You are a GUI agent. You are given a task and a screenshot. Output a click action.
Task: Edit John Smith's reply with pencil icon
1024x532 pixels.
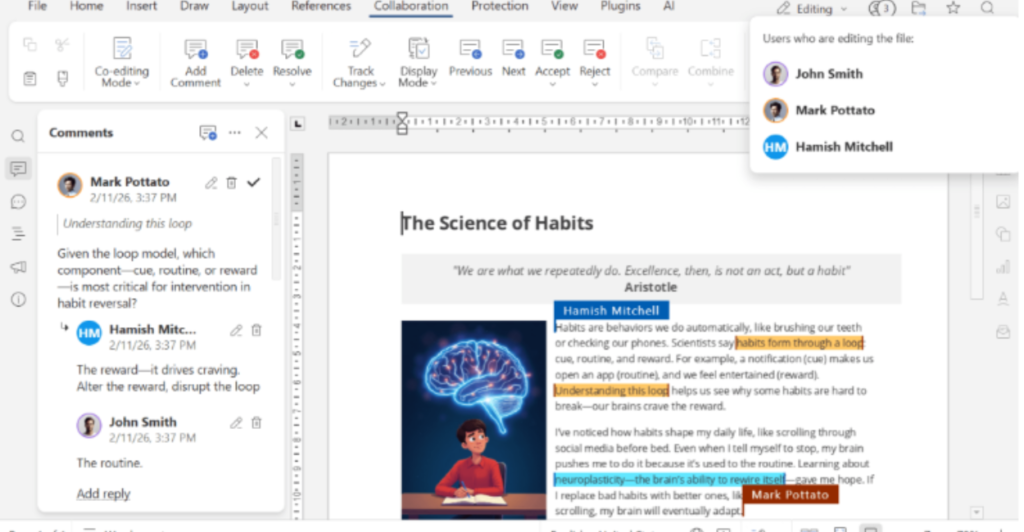click(x=236, y=423)
